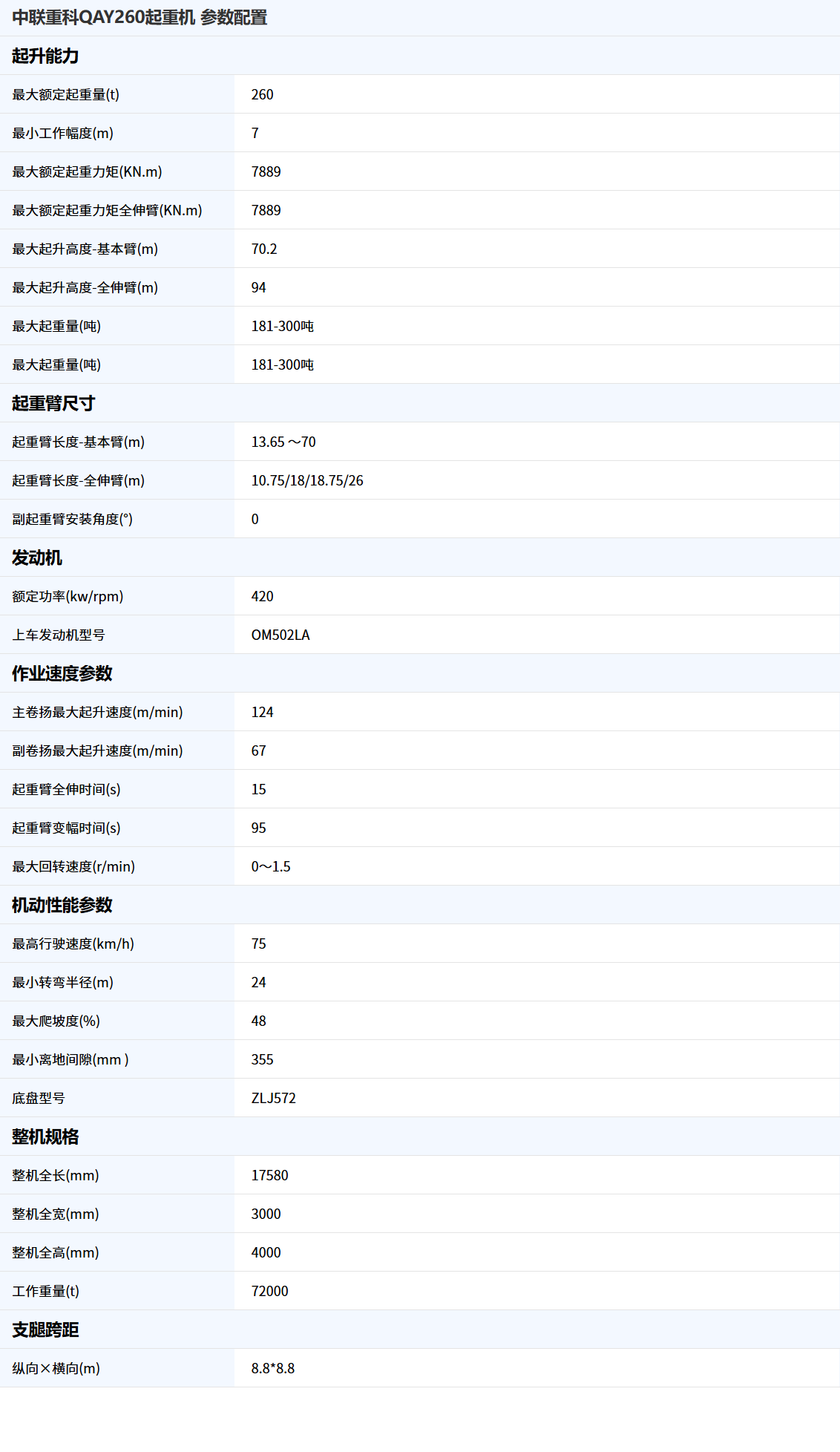The height and width of the screenshot is (1452, 840).
Task: Select the value 17580
Action: click(x=270, y=1175)
